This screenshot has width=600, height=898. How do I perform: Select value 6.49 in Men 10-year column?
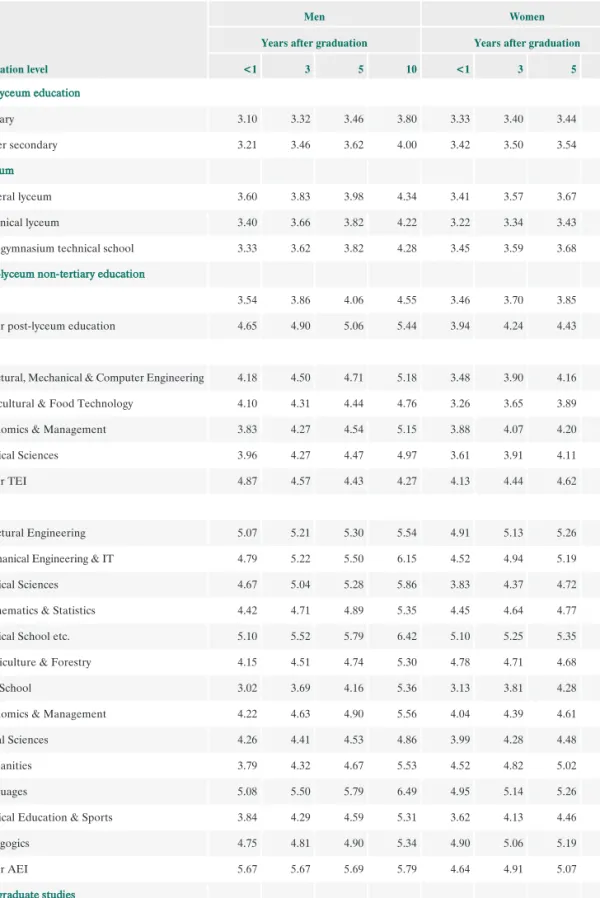point(406,791)
